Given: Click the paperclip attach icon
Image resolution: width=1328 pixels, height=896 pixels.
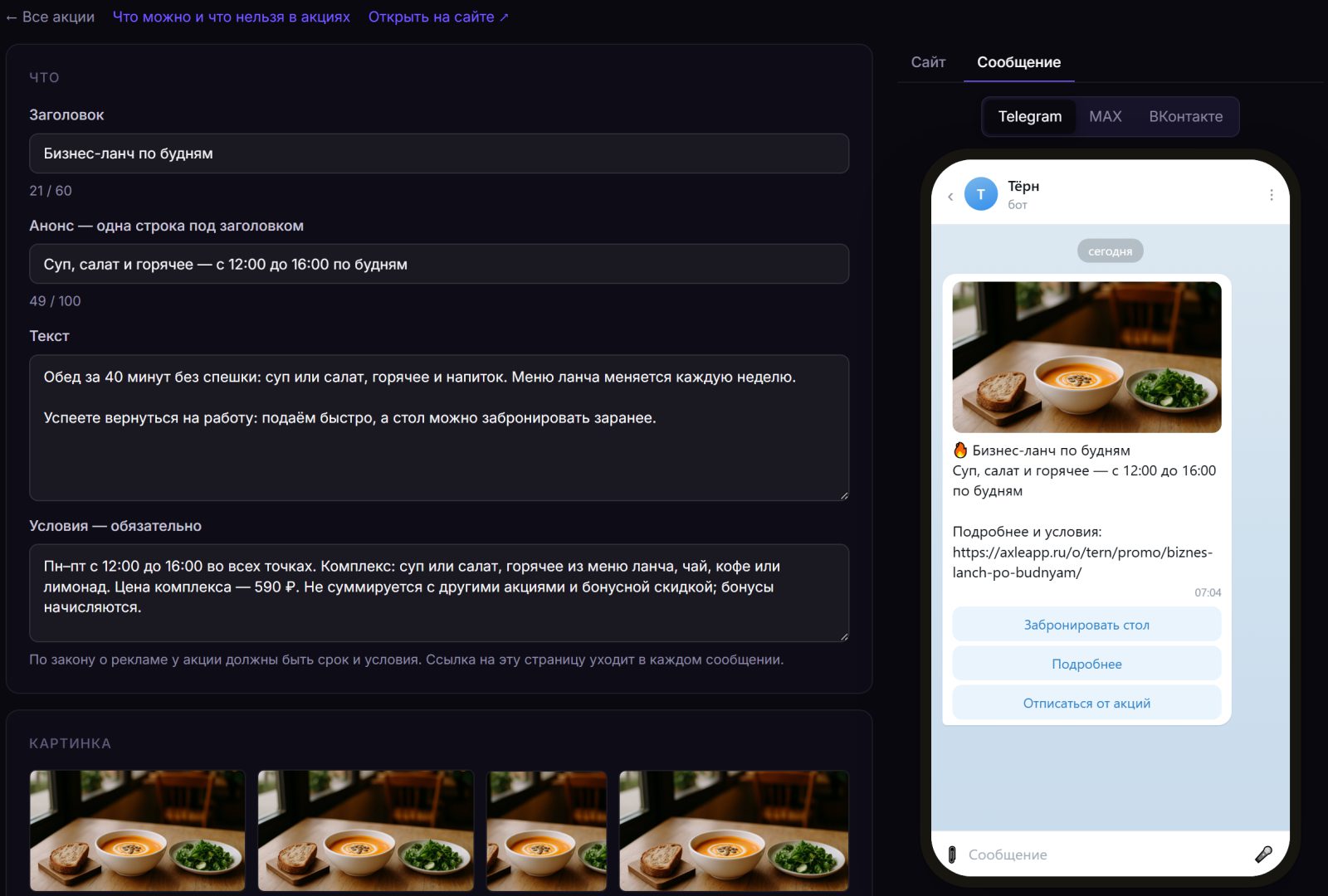Looking at the screenshot, I should click(x=952, y=855).
